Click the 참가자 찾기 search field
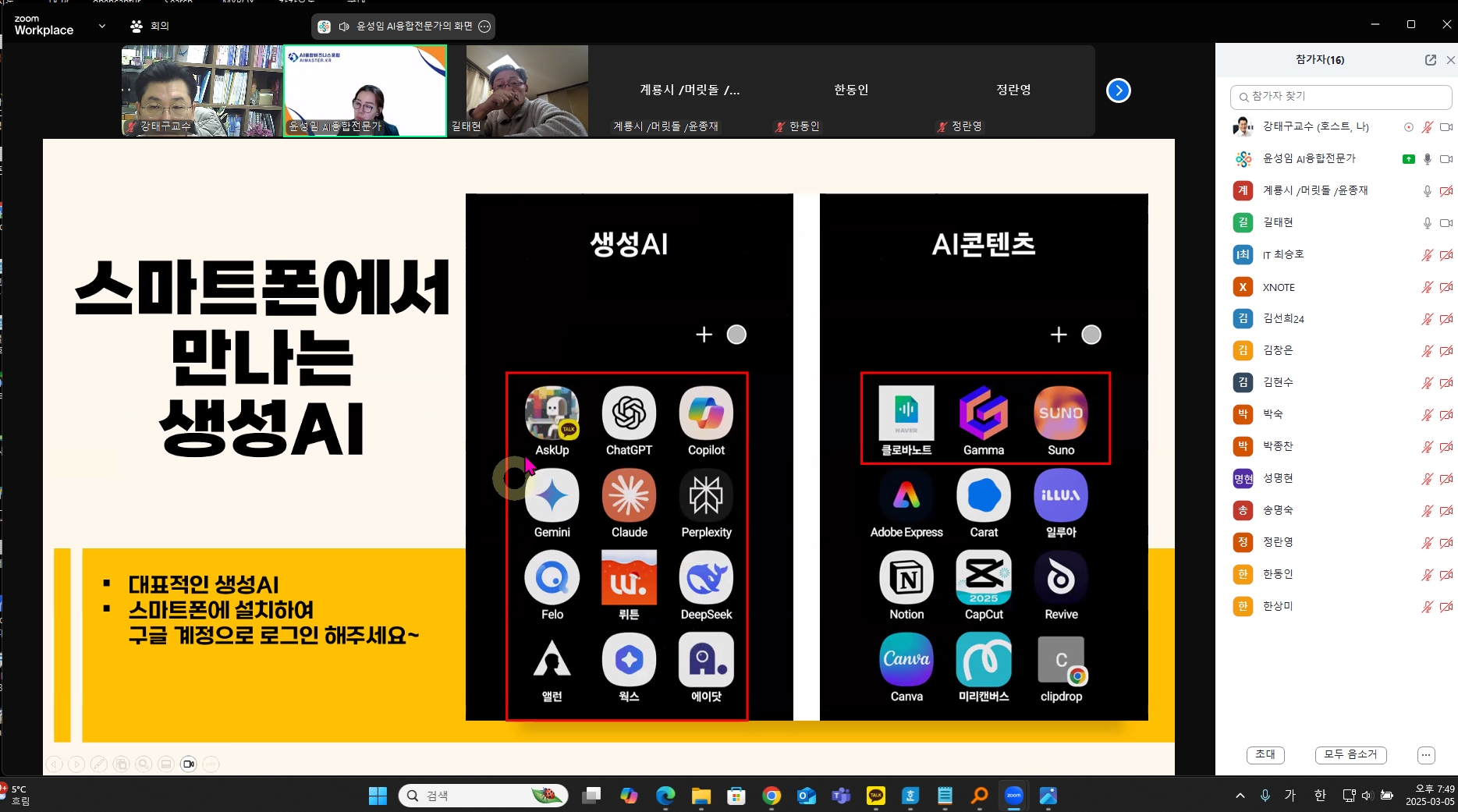The width and height of the screenshot is (1458, 812). (1340, 97)
